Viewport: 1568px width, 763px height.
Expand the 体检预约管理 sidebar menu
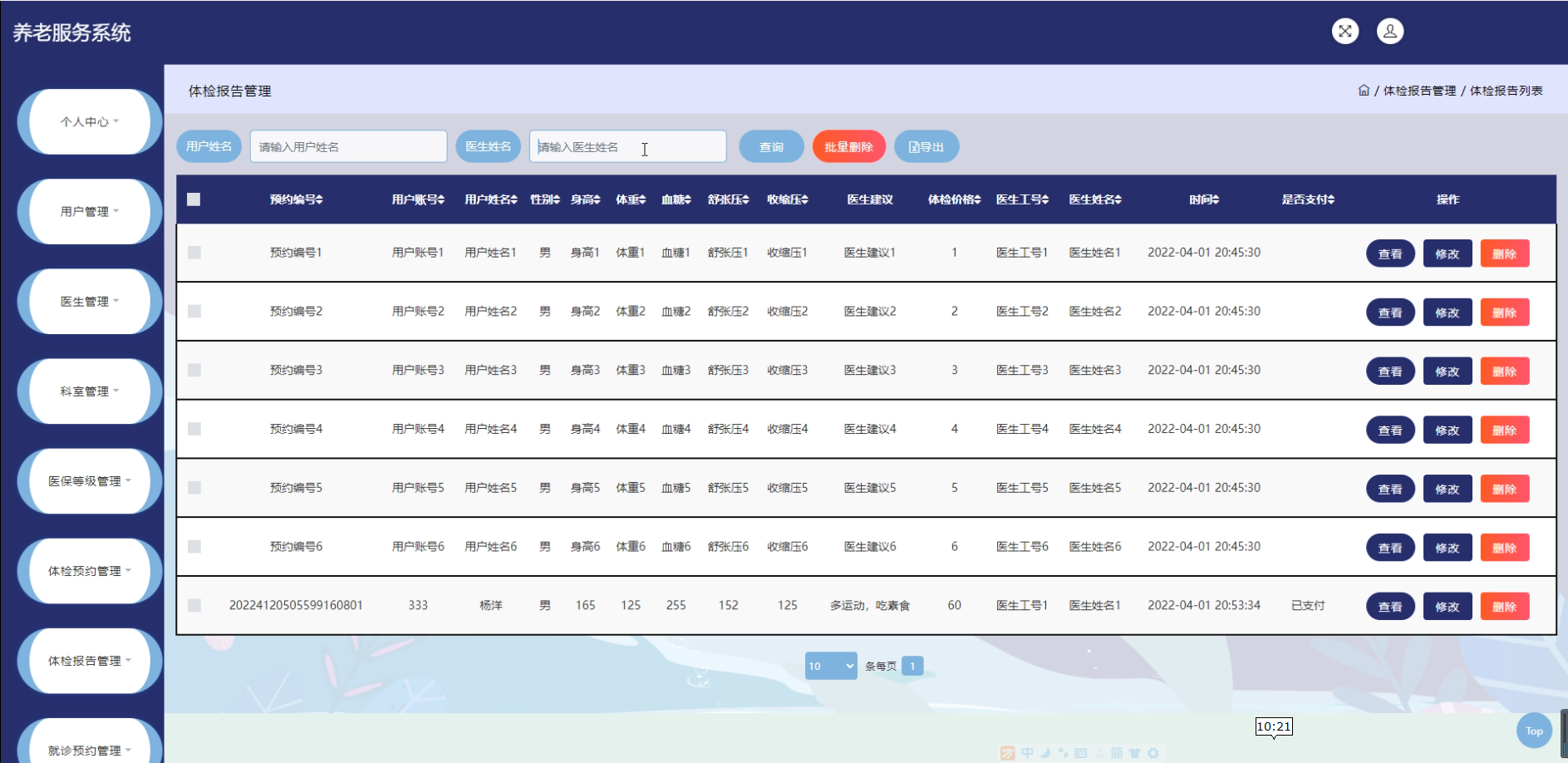click(90, 570)
